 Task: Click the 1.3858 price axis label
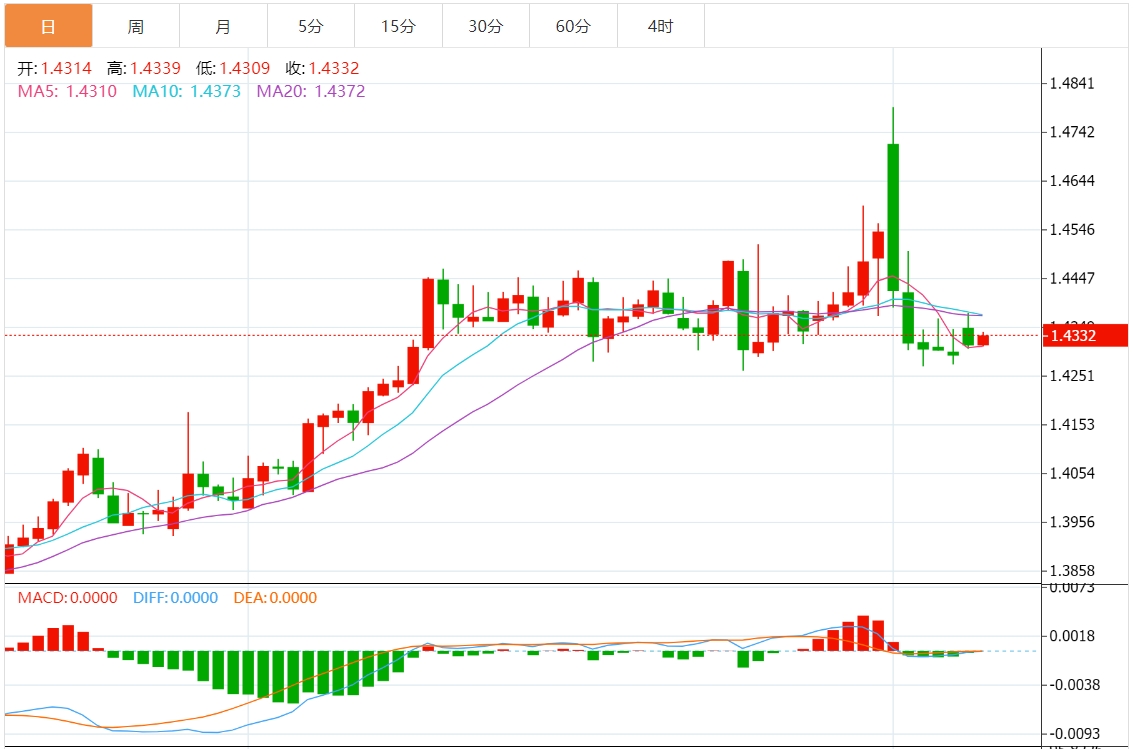point(1073,571)
